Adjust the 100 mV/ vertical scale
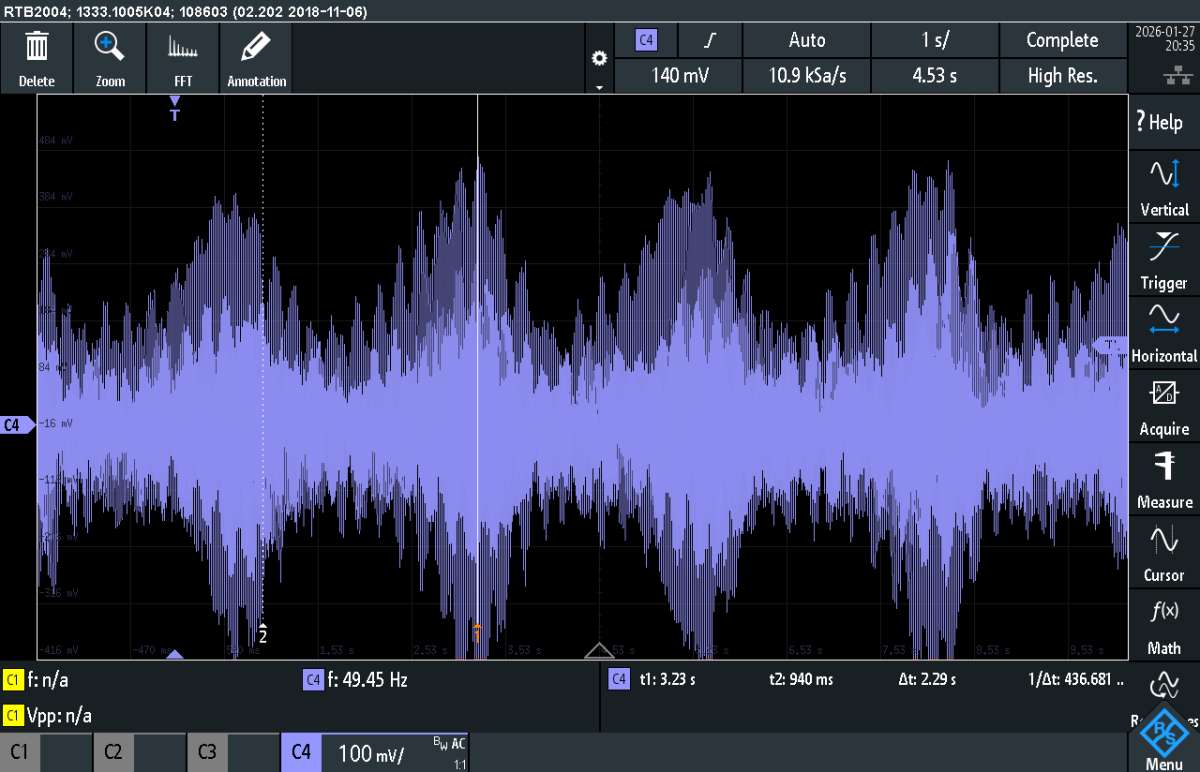 (370, 752)
